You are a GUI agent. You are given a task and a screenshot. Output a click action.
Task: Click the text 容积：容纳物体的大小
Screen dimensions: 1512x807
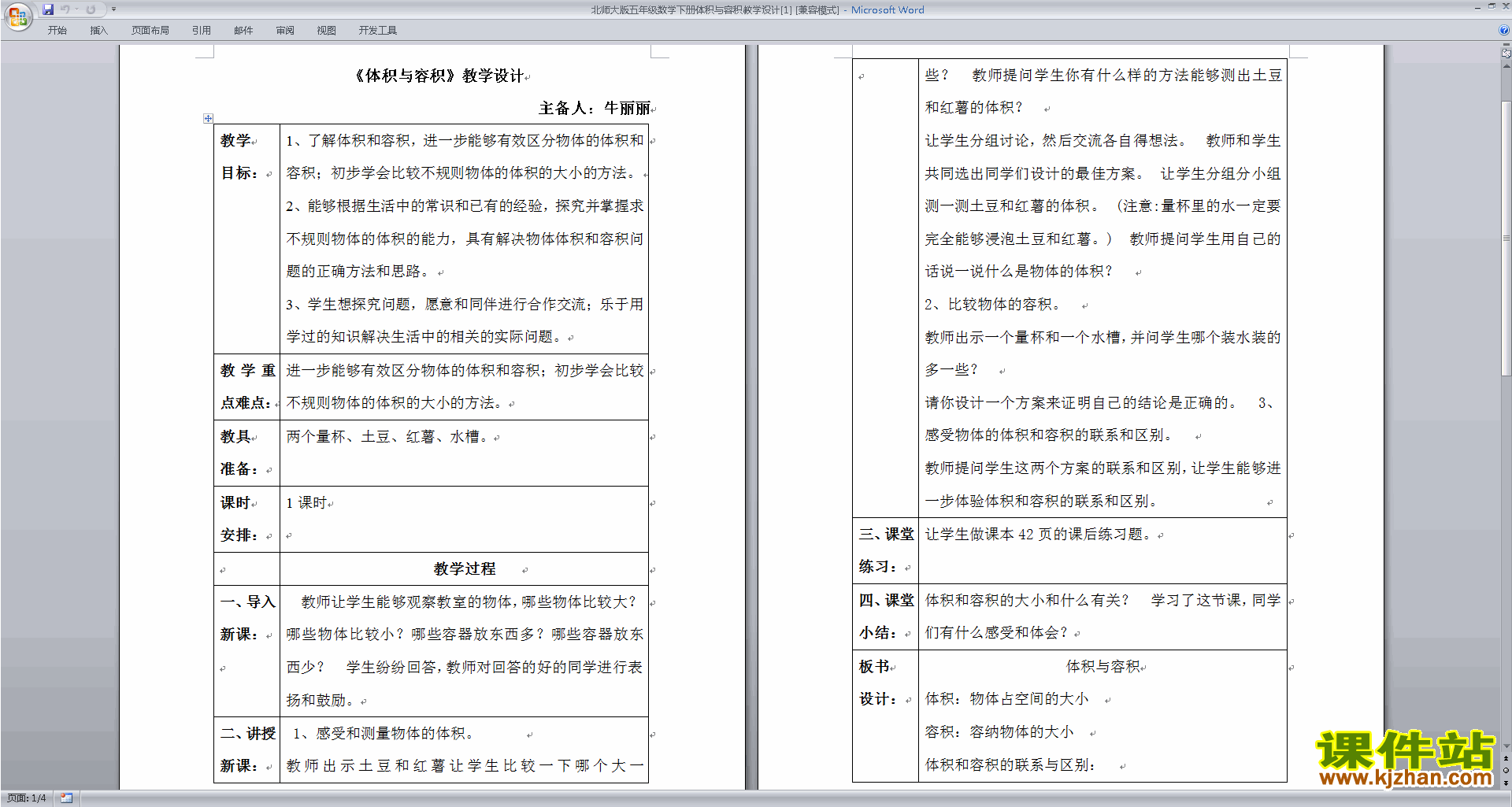999,731
